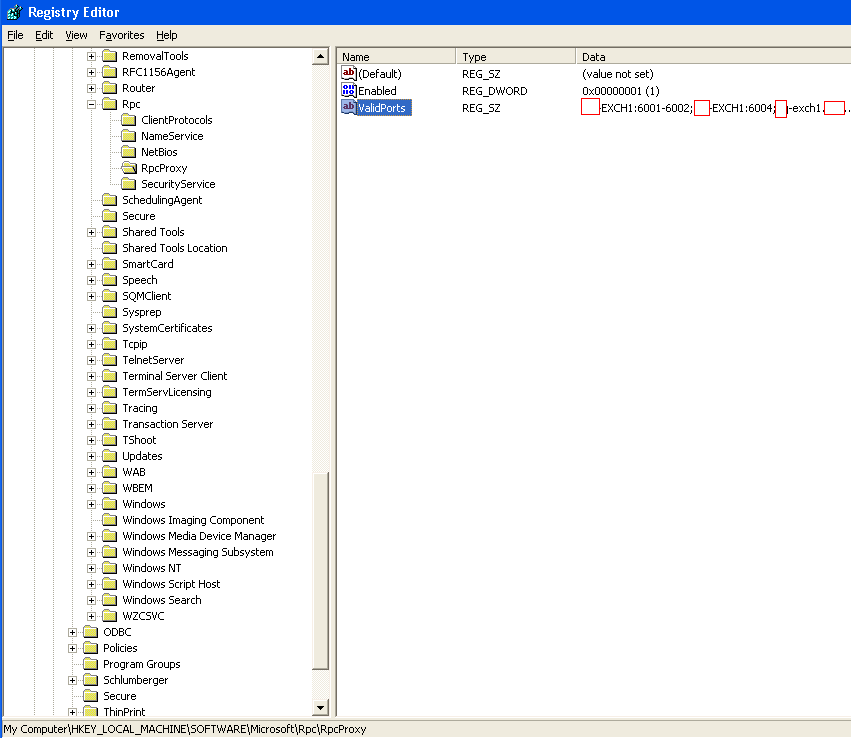The width and height of the screenshot is (851, 738).
Task: Click the Sysprep folder icon
Action: click(x=110, y=312)
